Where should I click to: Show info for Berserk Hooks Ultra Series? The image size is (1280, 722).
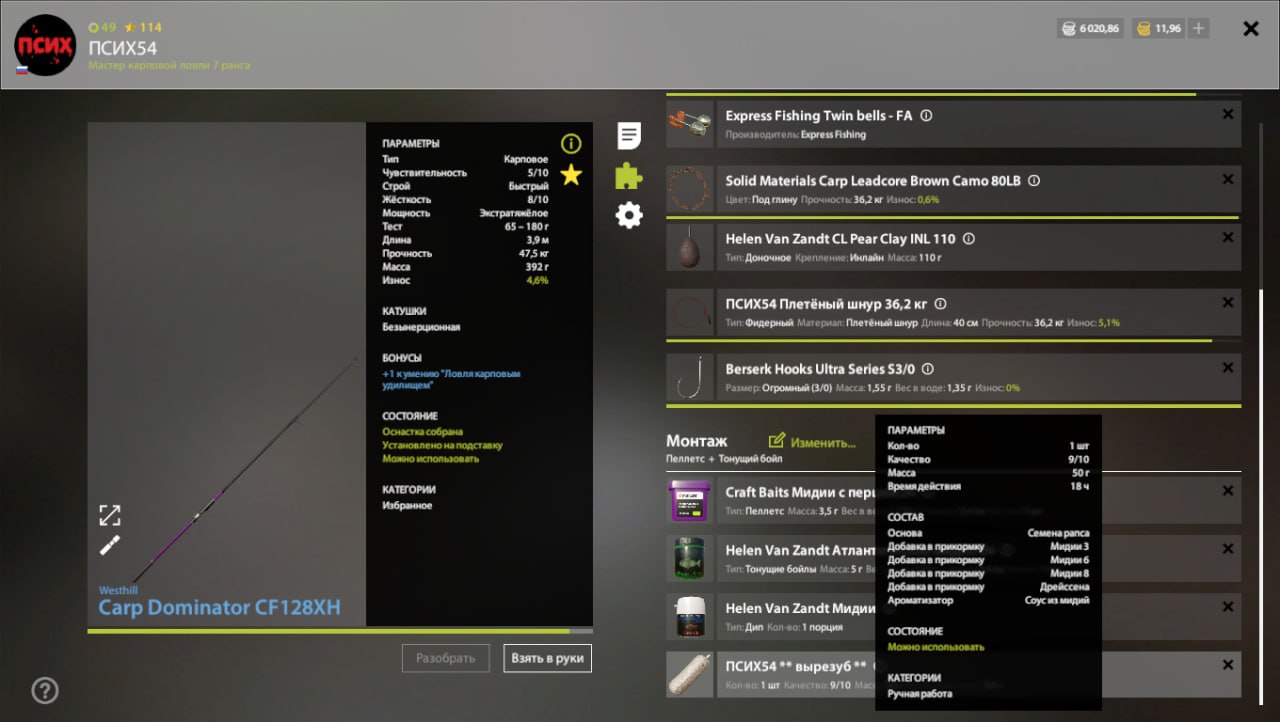[x=926, y=369]
